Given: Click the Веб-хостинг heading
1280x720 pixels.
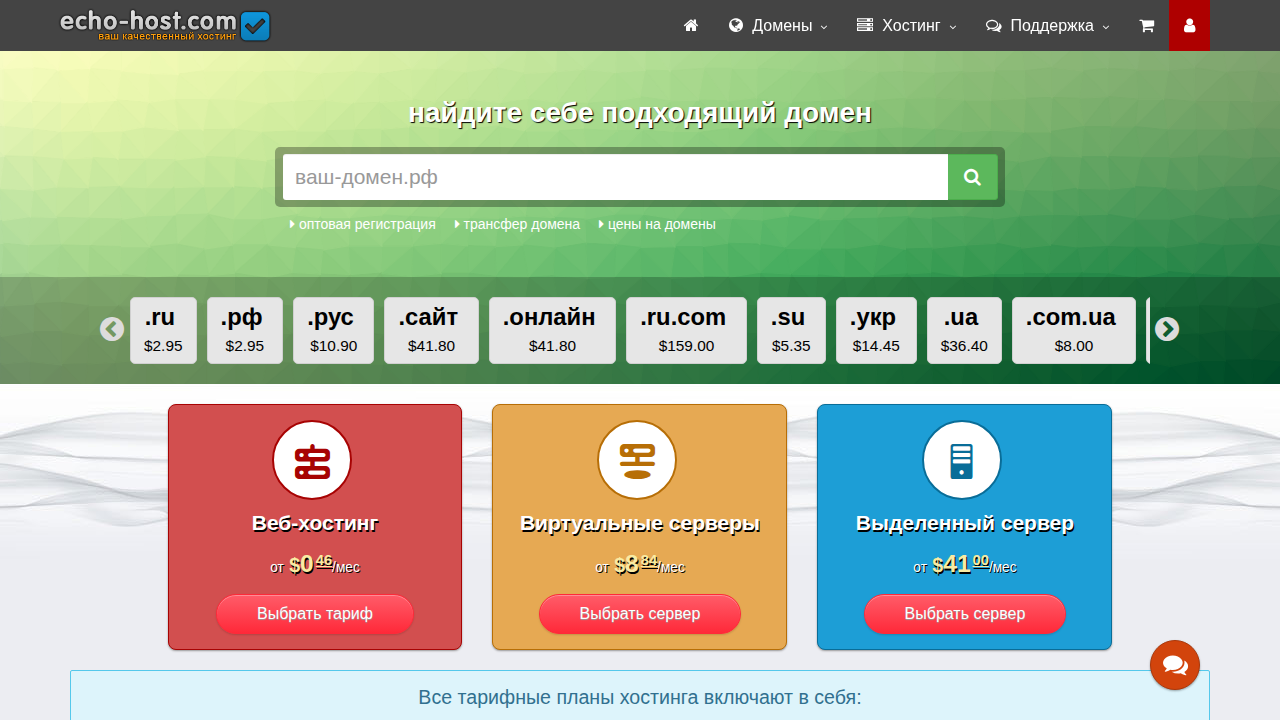Looking at the screenshot, I should coord(315,523).
